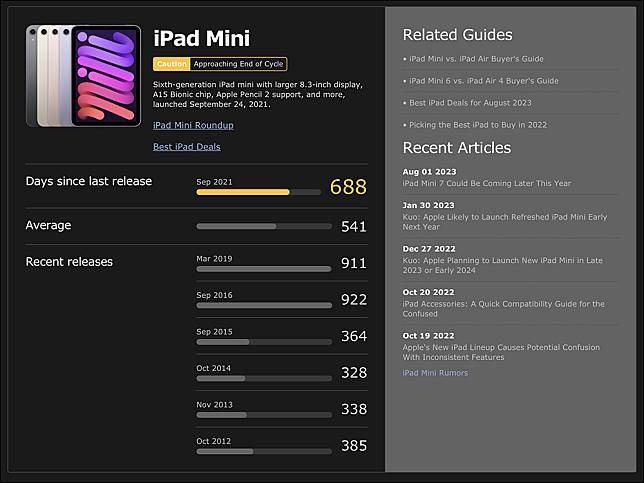The image size is (644, 483).
Task: Click the 922 days value
Action: coord(354,299)
